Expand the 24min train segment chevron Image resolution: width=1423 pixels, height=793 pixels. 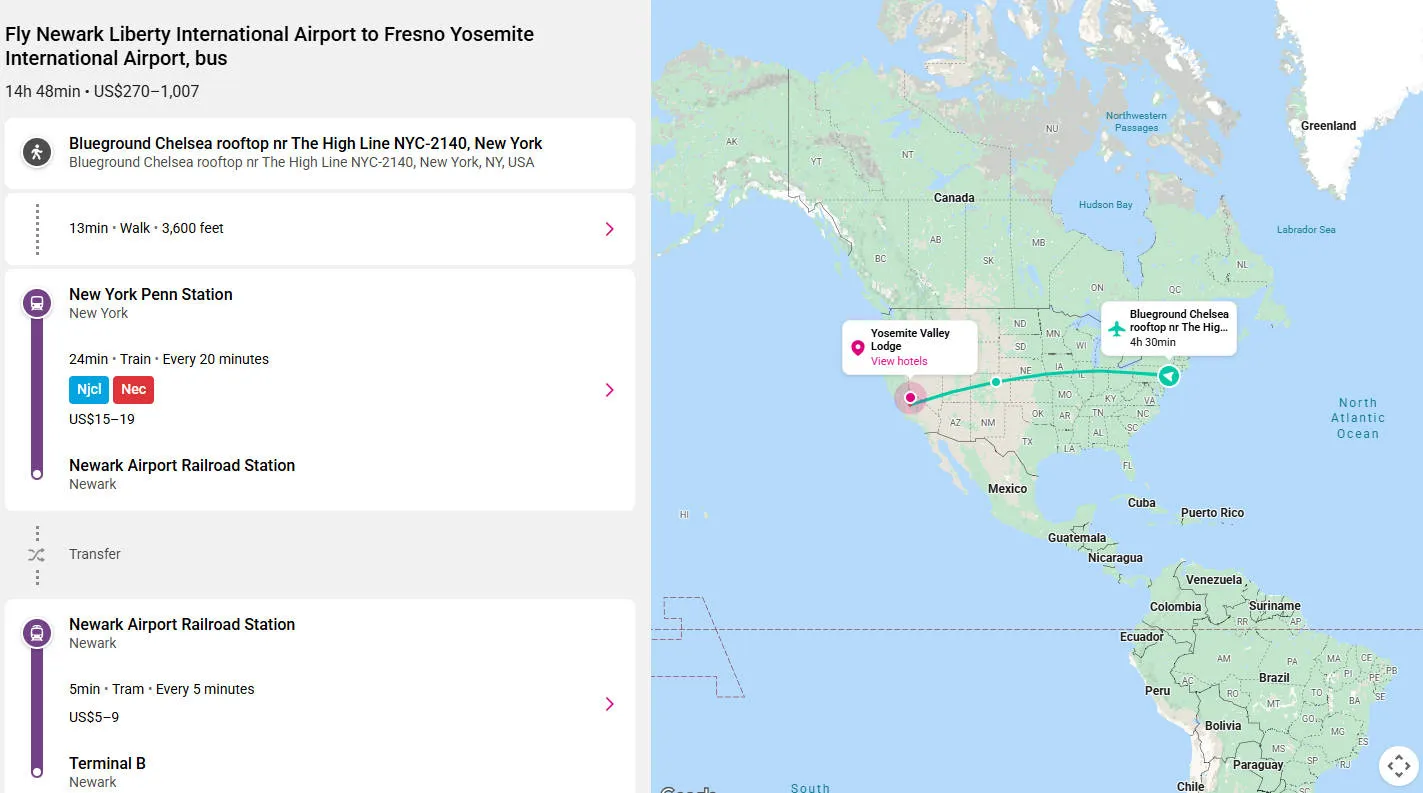pos(609,390)
